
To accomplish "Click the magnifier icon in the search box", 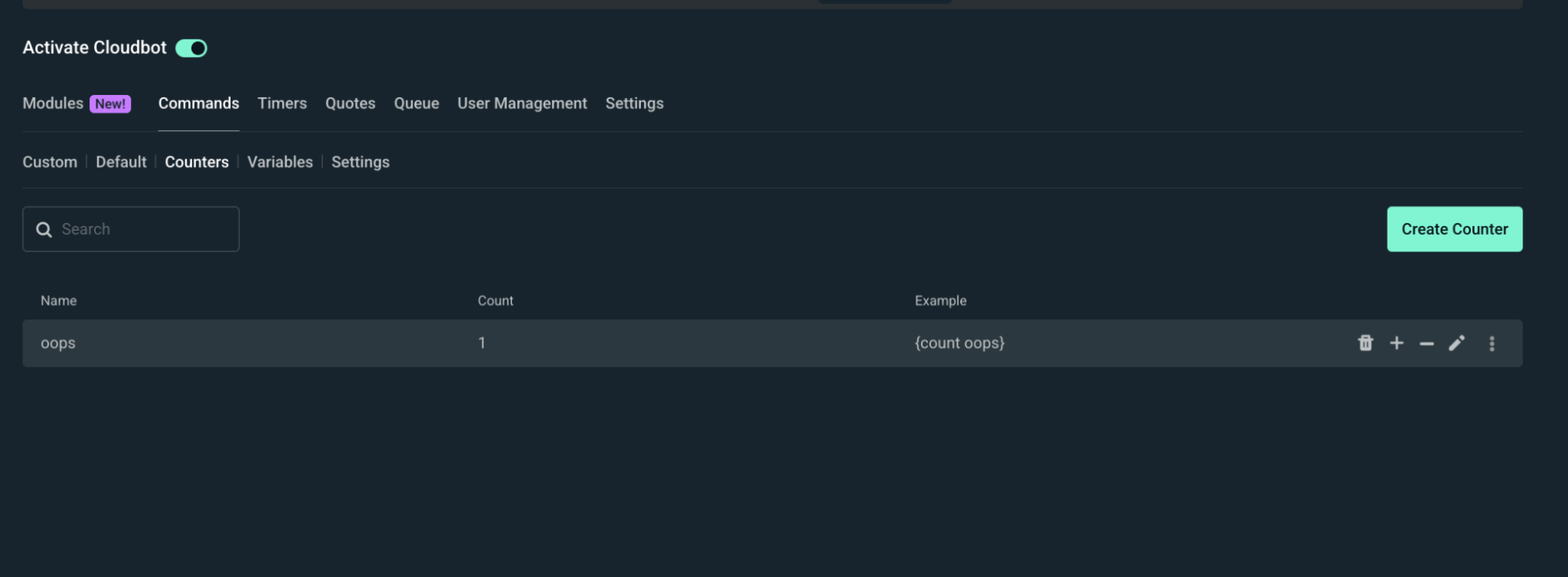I will (45, 228).
